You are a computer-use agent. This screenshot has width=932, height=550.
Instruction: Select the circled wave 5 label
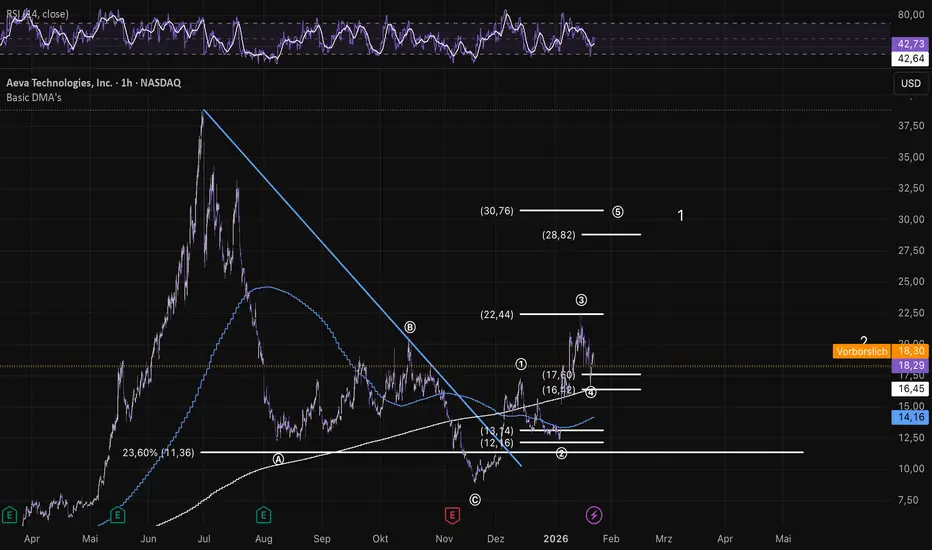tap(618, 212)
